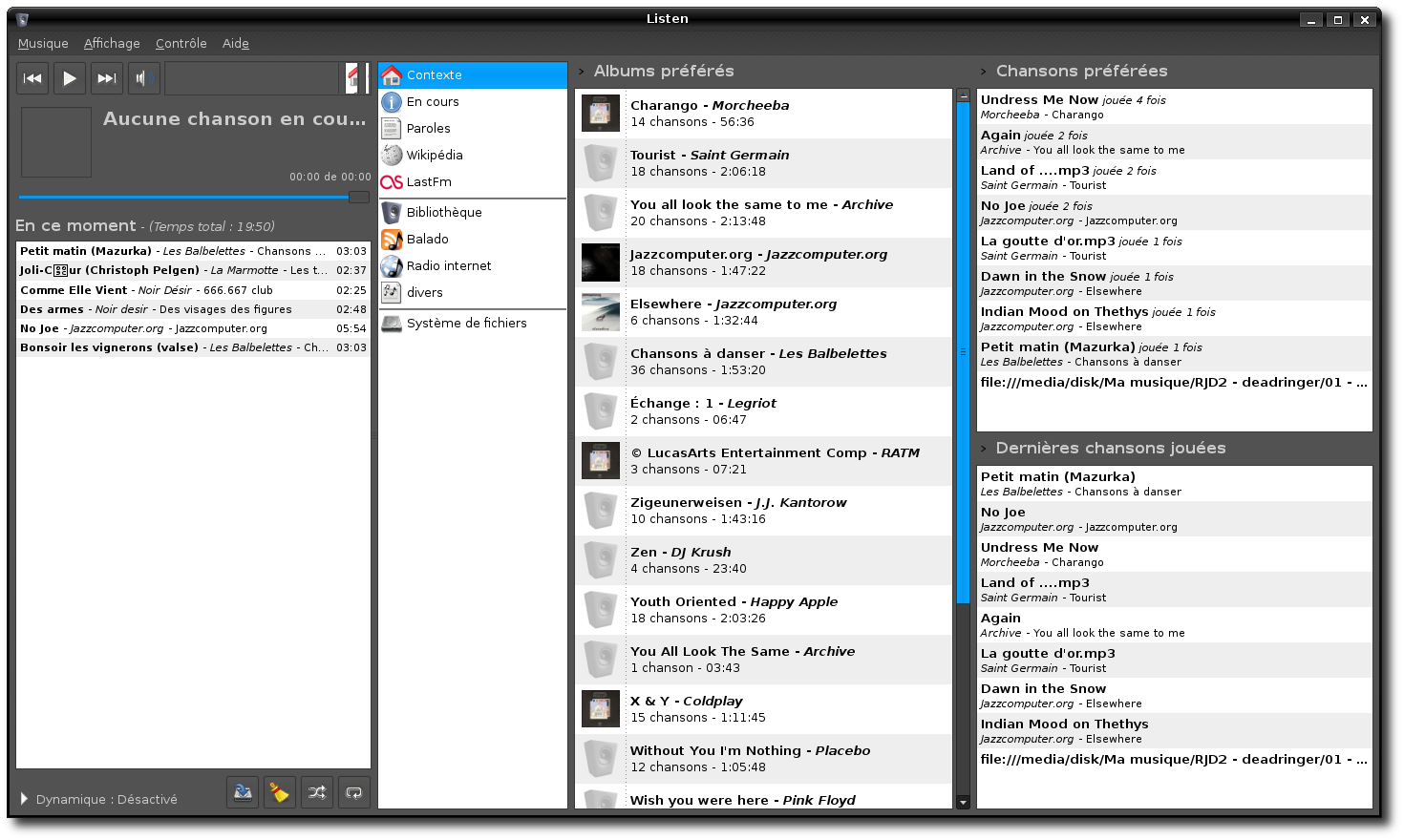
Task: Skip to the next track
Action: [x=107, y=78]
